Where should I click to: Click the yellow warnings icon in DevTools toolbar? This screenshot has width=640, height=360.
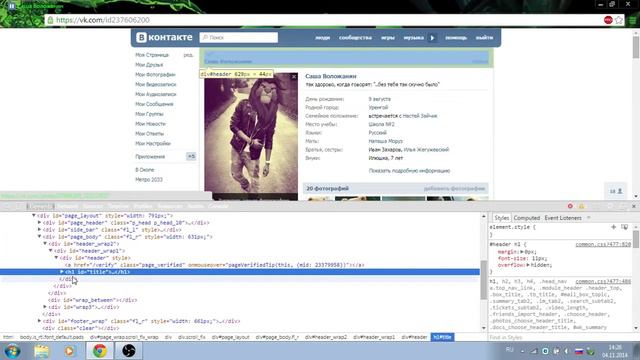click(x=582, y=206)
